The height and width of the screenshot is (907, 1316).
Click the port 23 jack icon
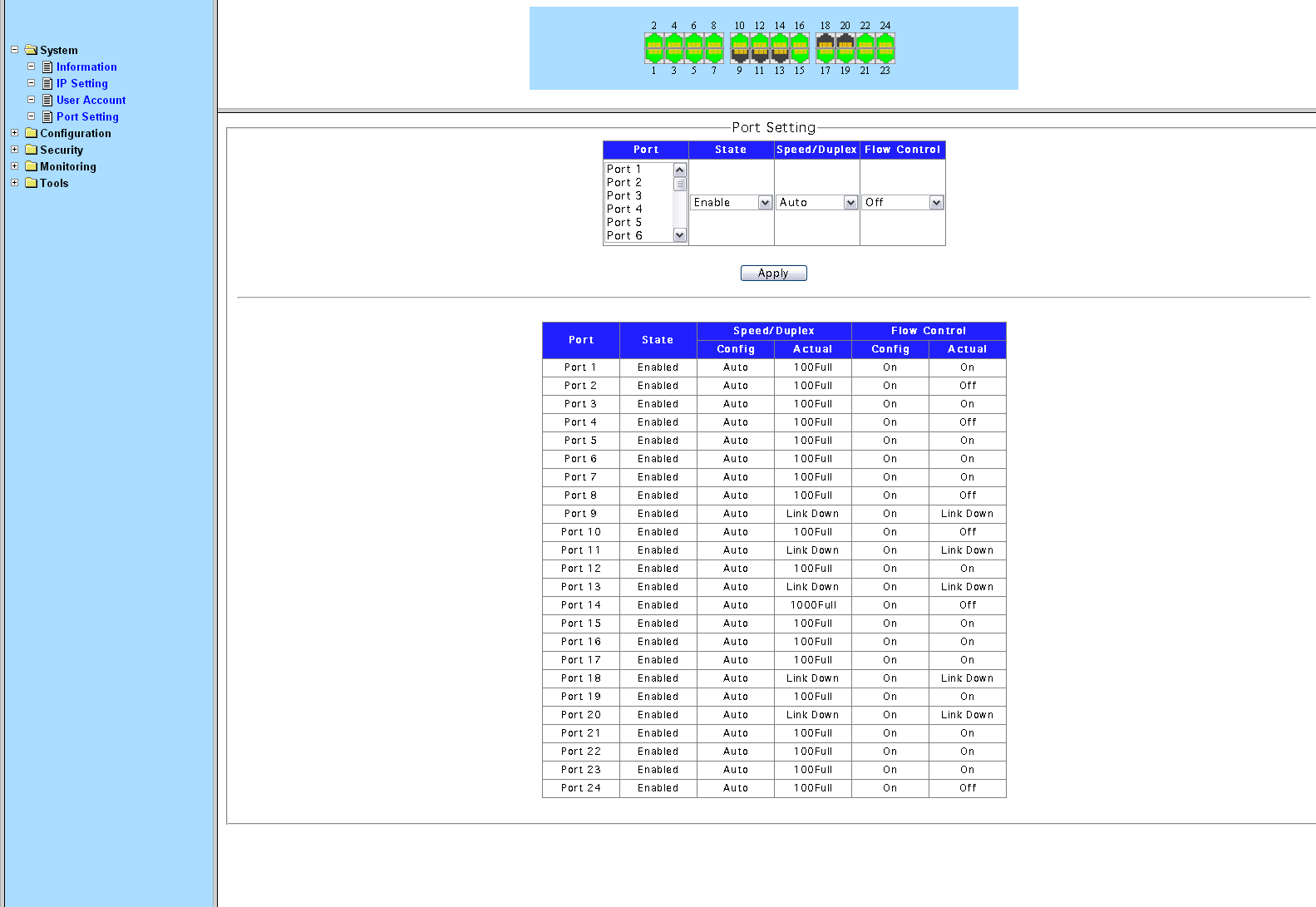click(x=885, y=55)
